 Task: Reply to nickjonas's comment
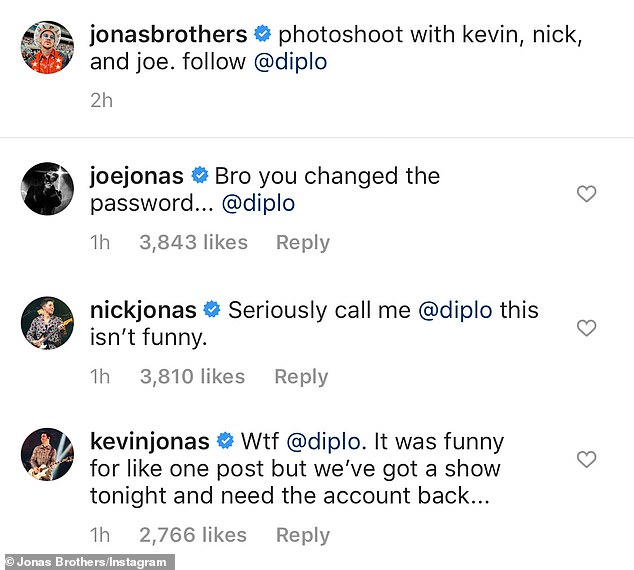point(300,377)
